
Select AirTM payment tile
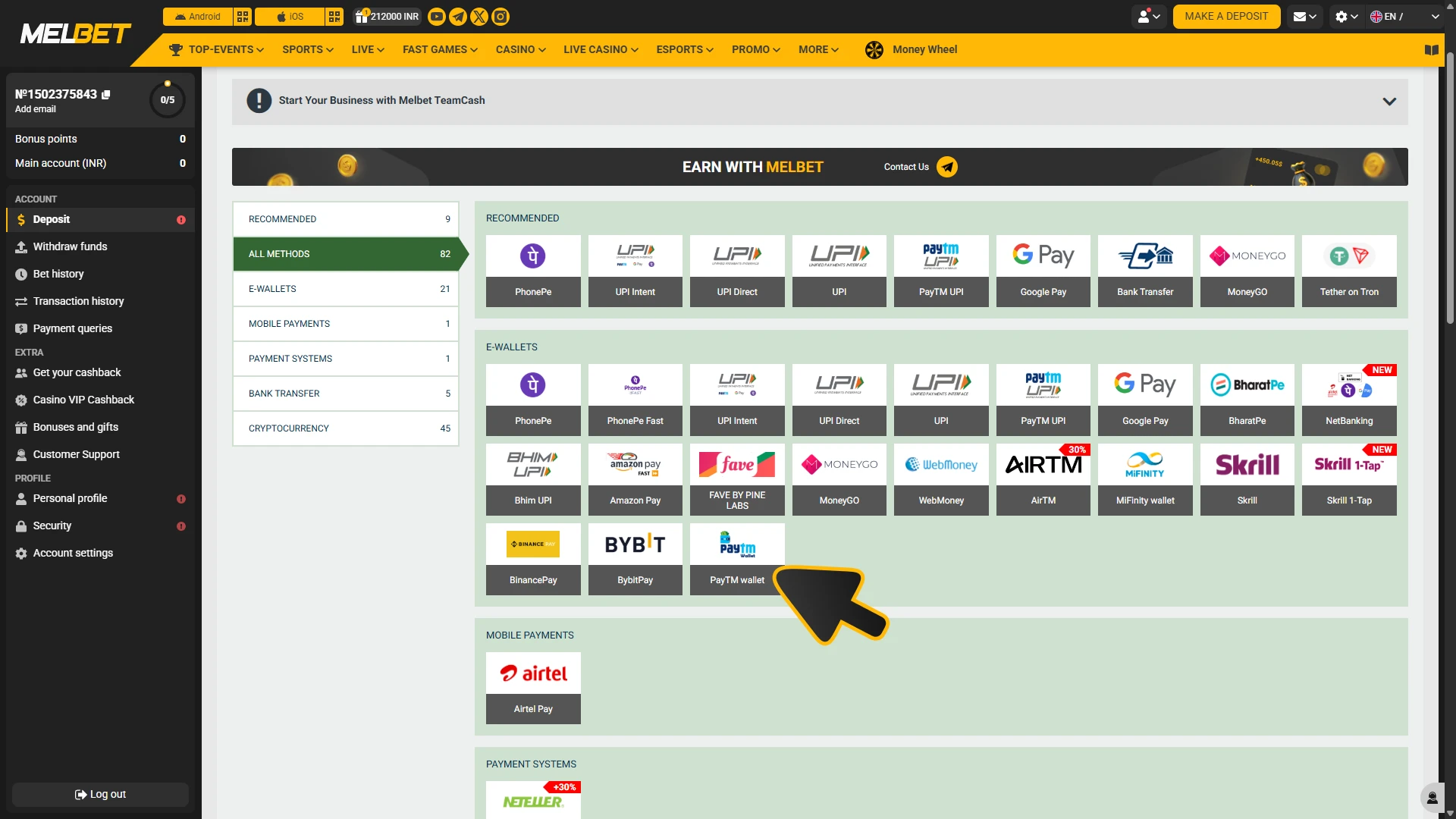tap(1043, 479)
